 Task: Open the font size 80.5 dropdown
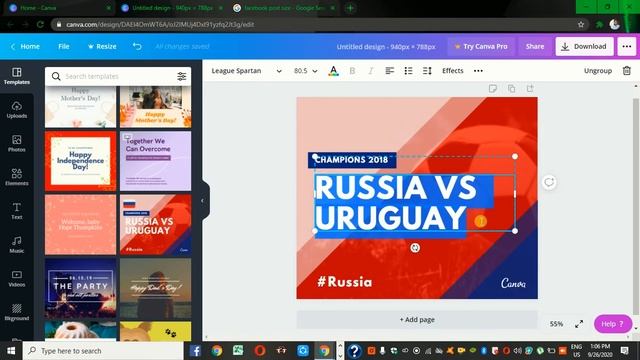point(305,71)
